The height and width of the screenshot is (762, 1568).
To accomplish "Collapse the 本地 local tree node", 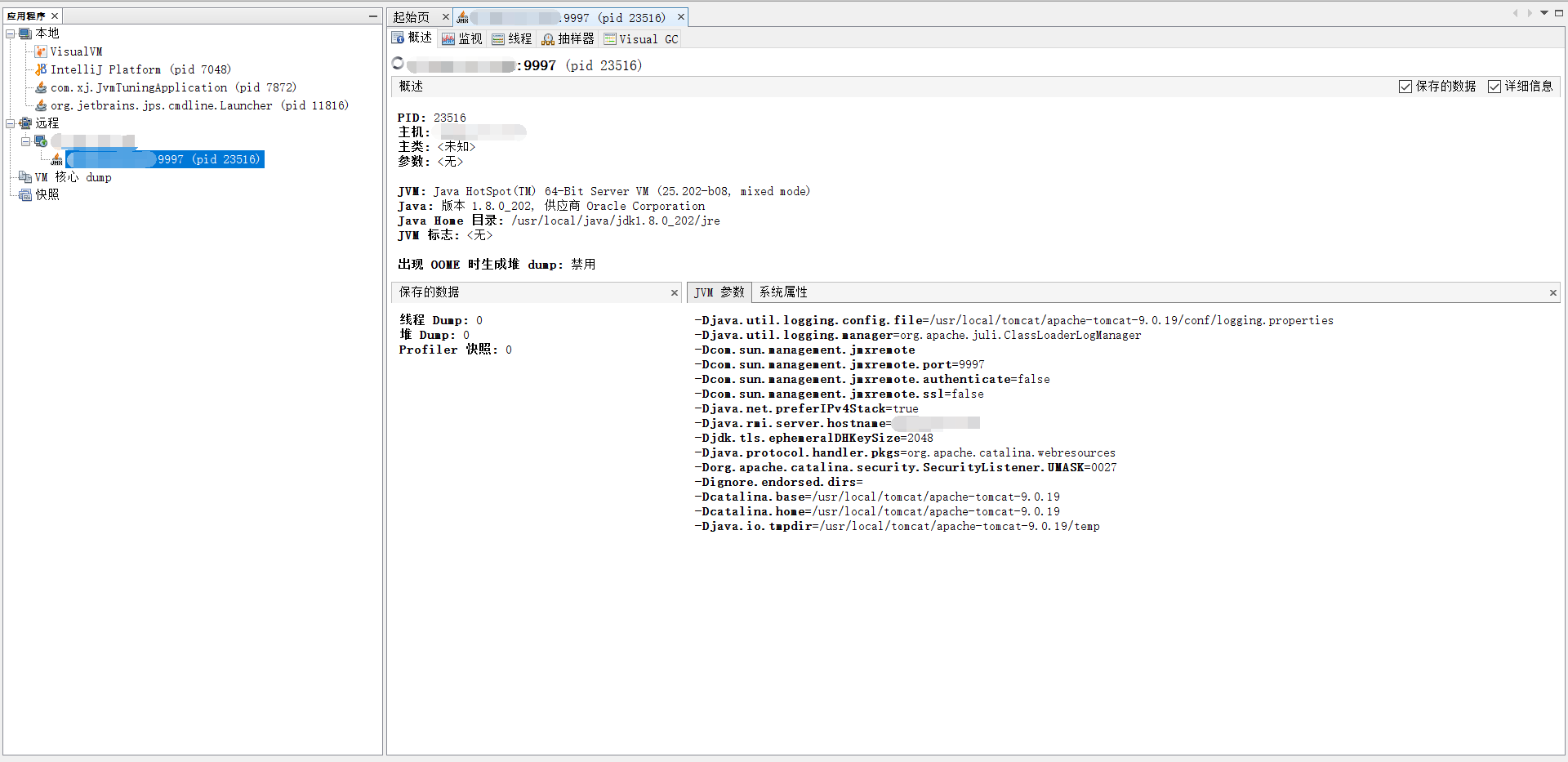I will [11, 33].
